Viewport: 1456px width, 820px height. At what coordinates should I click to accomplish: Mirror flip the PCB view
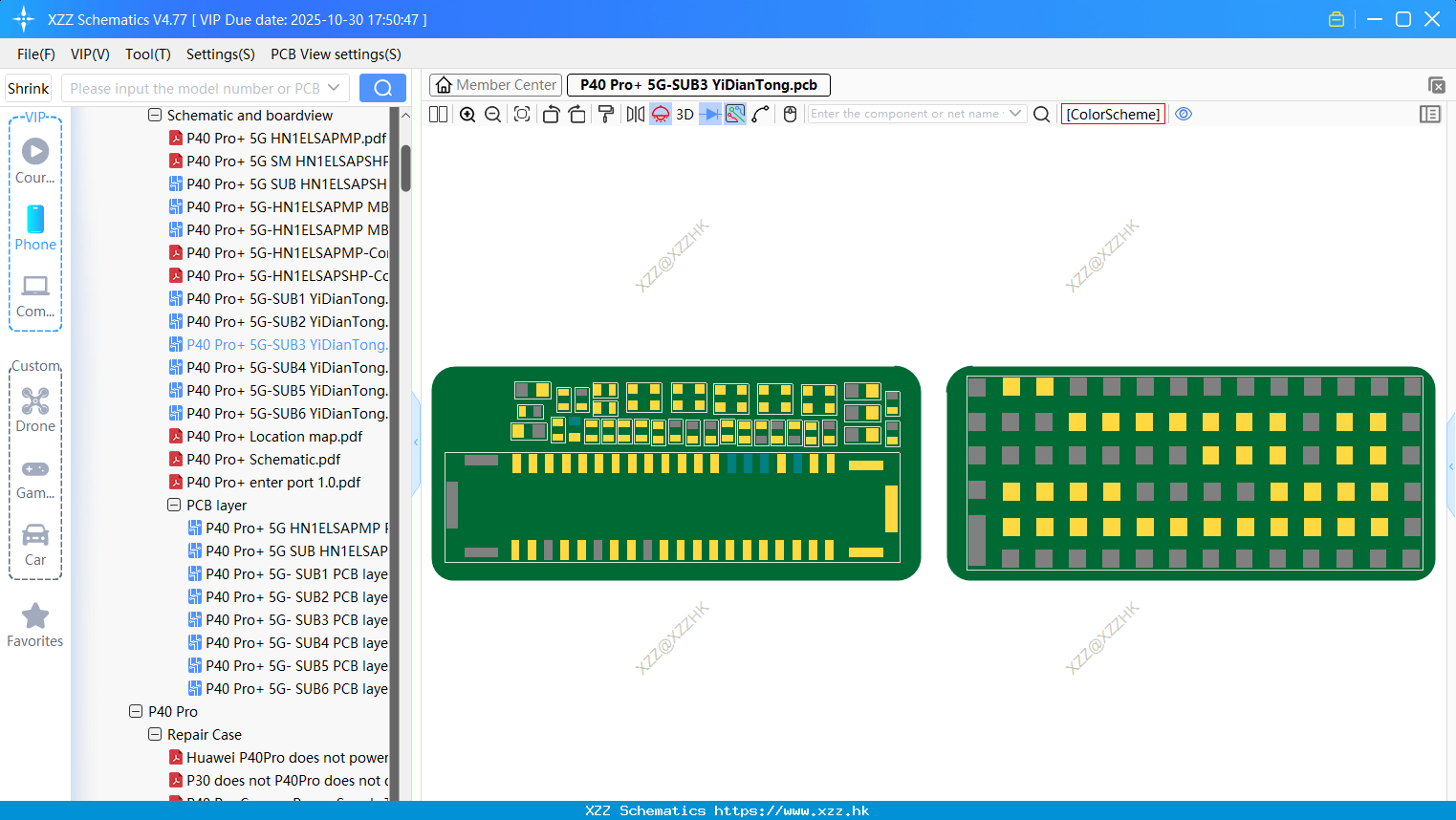tap(635, 114)
